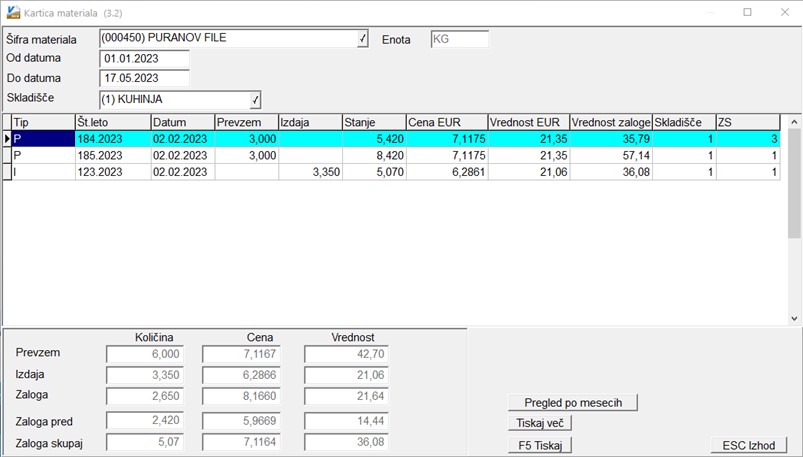Click the row selector arrow of first row

tap(6, 140)
